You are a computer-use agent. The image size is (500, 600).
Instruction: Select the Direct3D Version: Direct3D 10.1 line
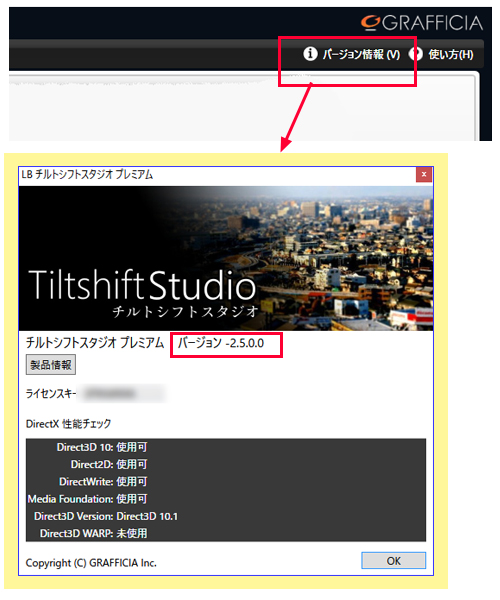click(x=106, y=516)
